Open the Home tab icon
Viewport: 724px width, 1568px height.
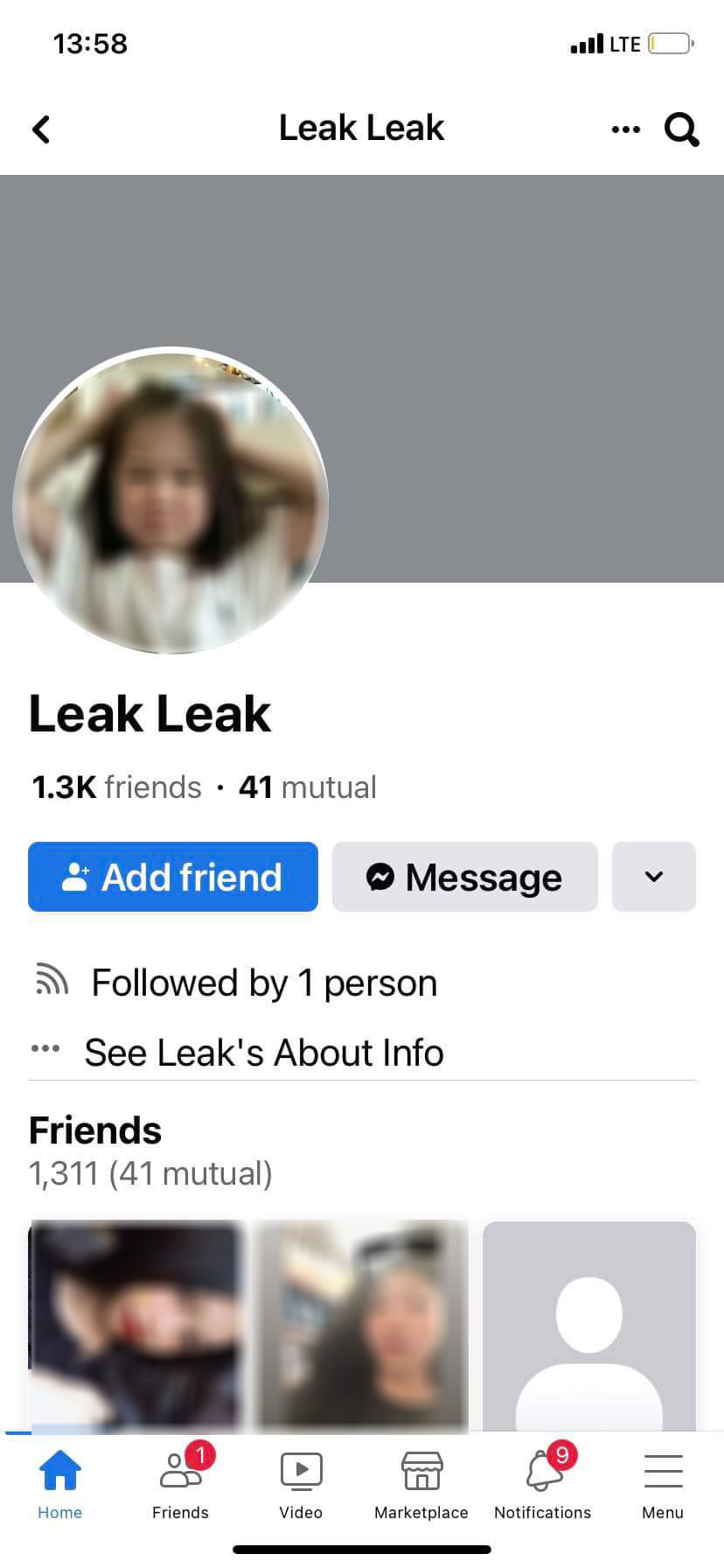pos(59,1471)
